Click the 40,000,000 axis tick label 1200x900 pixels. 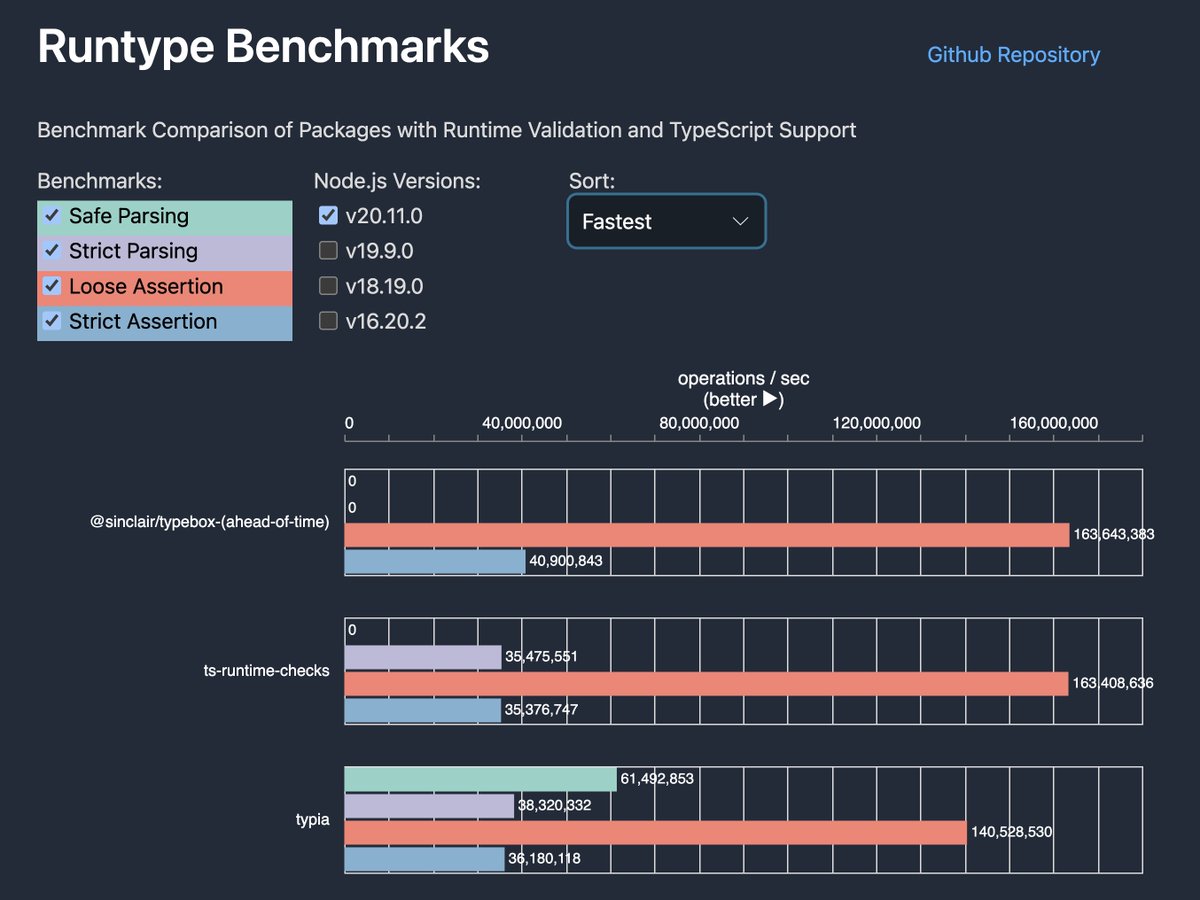522,423
